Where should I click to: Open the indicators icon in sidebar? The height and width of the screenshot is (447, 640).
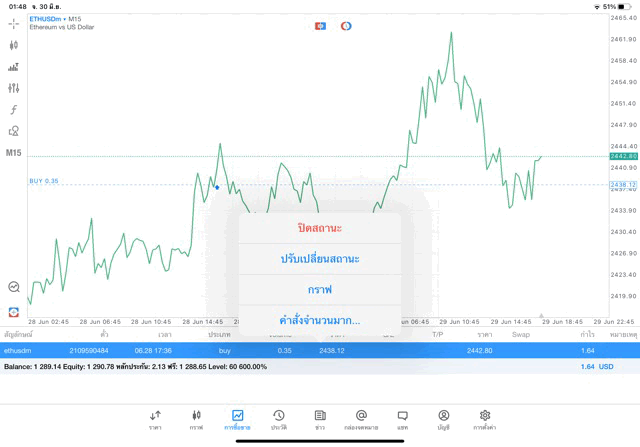pyautogui.click(x=14, y=67)
